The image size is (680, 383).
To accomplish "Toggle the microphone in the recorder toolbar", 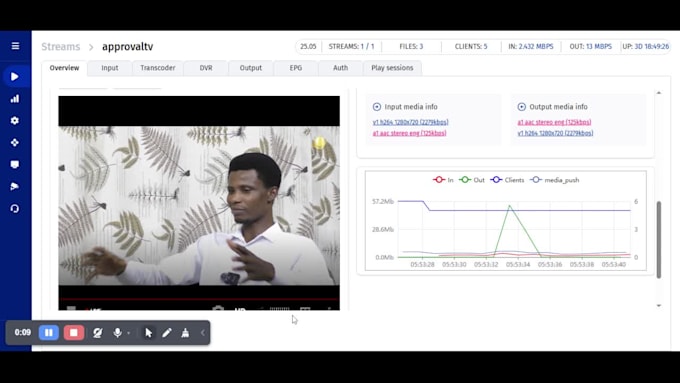I will pyautogui.click(x=117, y=333).
